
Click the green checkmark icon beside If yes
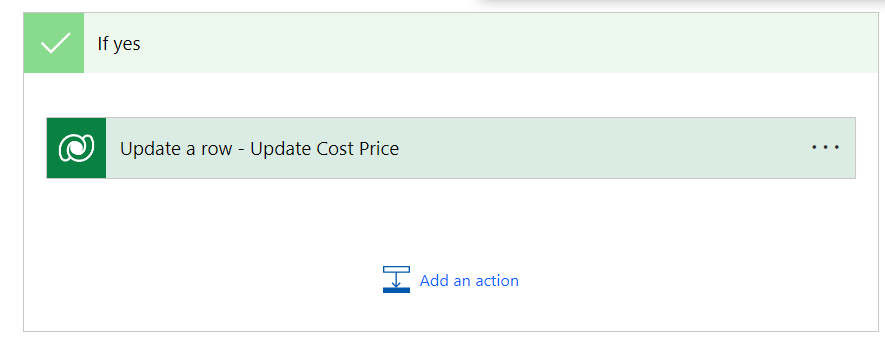click(54, 43)
